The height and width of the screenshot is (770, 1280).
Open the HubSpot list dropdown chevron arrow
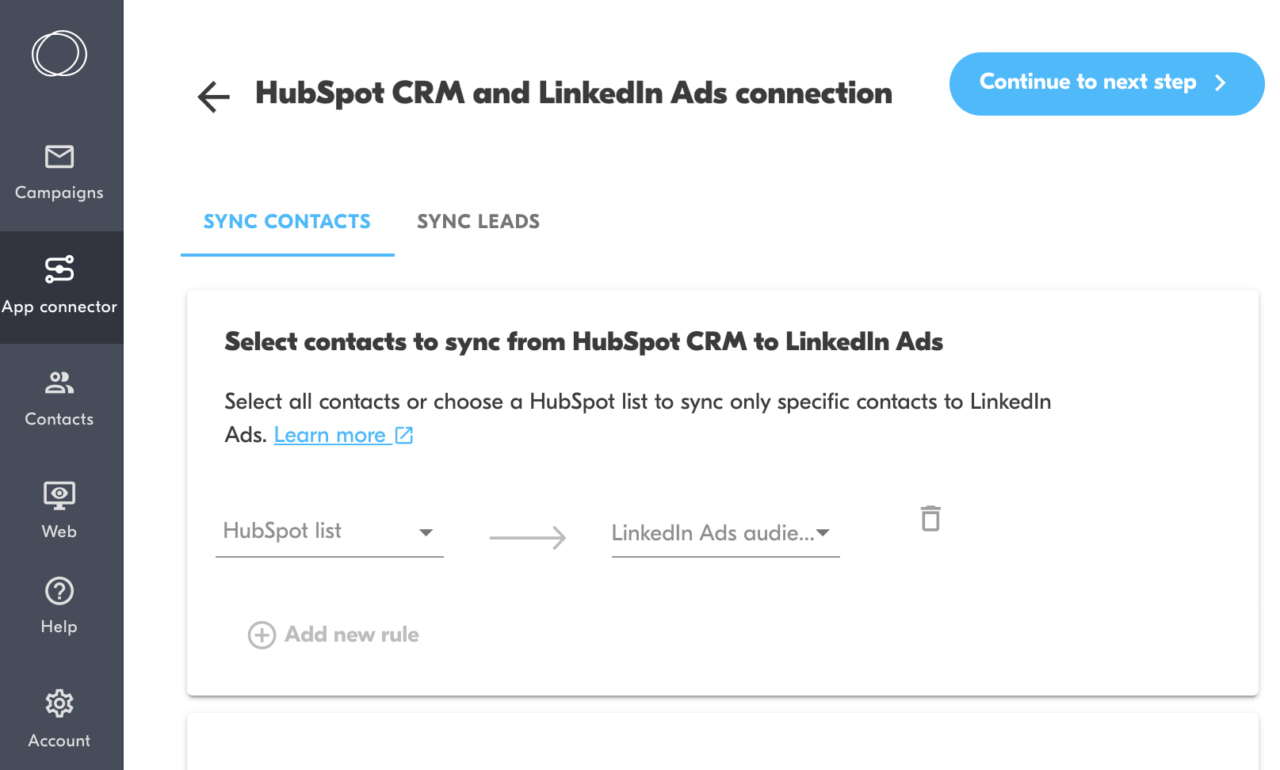[428, 533]
